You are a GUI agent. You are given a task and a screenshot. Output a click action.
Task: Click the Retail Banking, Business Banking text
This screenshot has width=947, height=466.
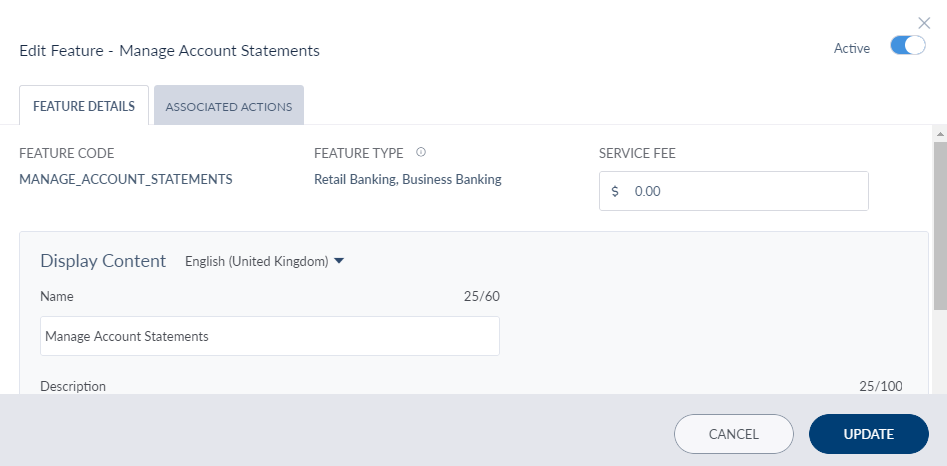(407, 180)
